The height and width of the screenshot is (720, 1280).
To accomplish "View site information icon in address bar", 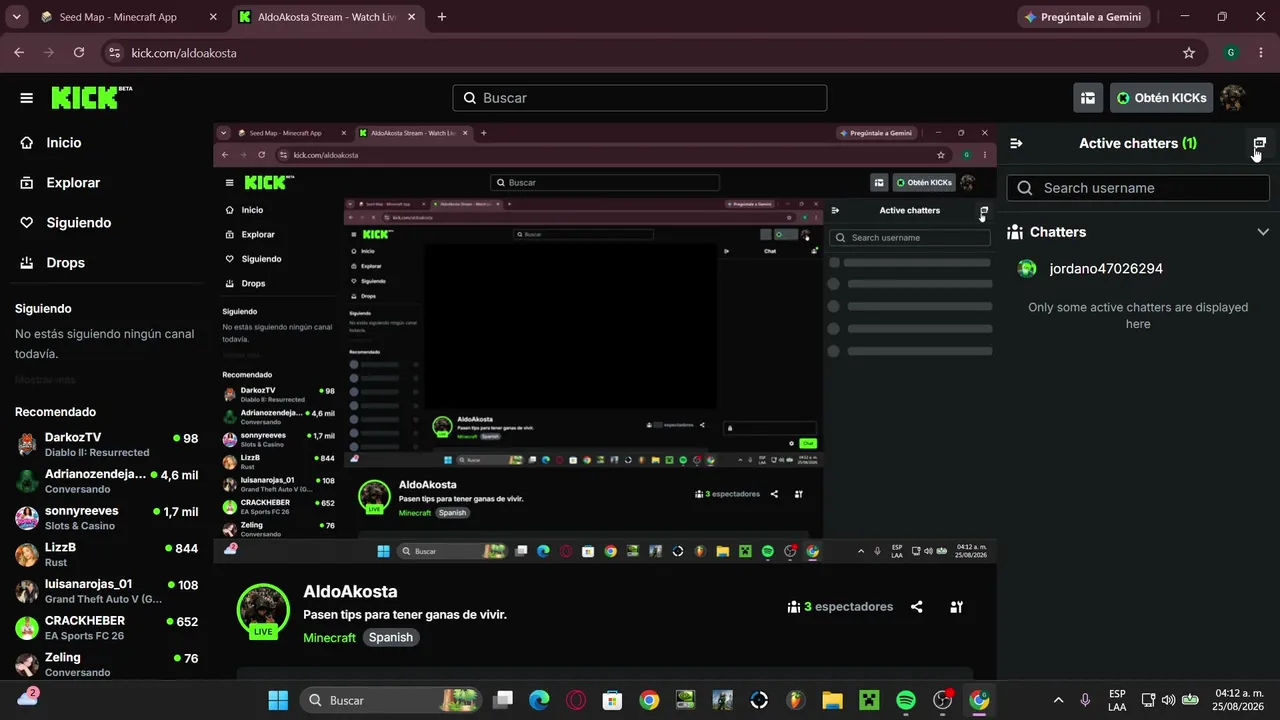I will [114, 53].
